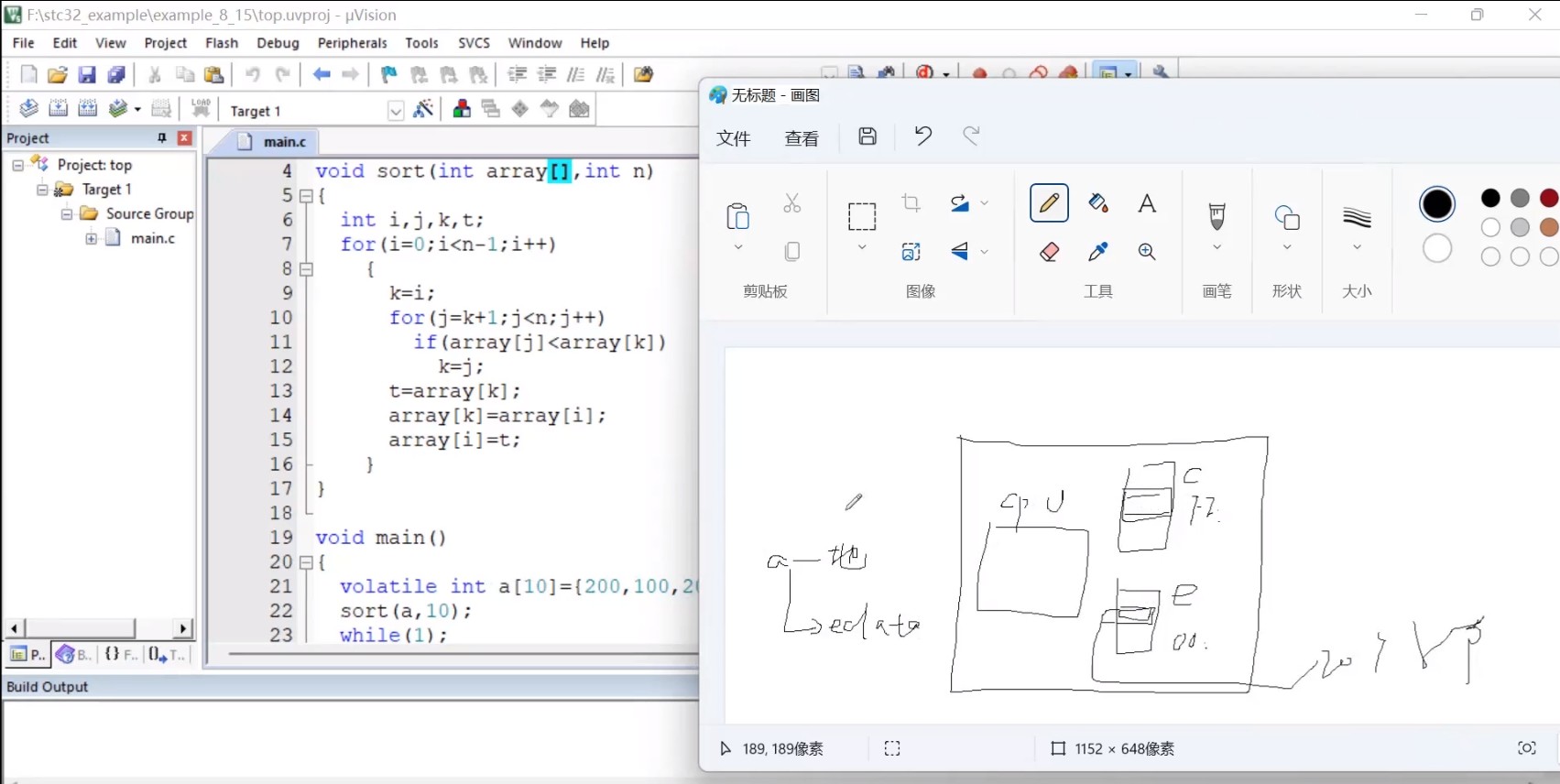Image resolution: width=1560 pixels, height=784 pixels.
Task: Toggle a bookmark with the blue flag icon
Action: [389, 75]
